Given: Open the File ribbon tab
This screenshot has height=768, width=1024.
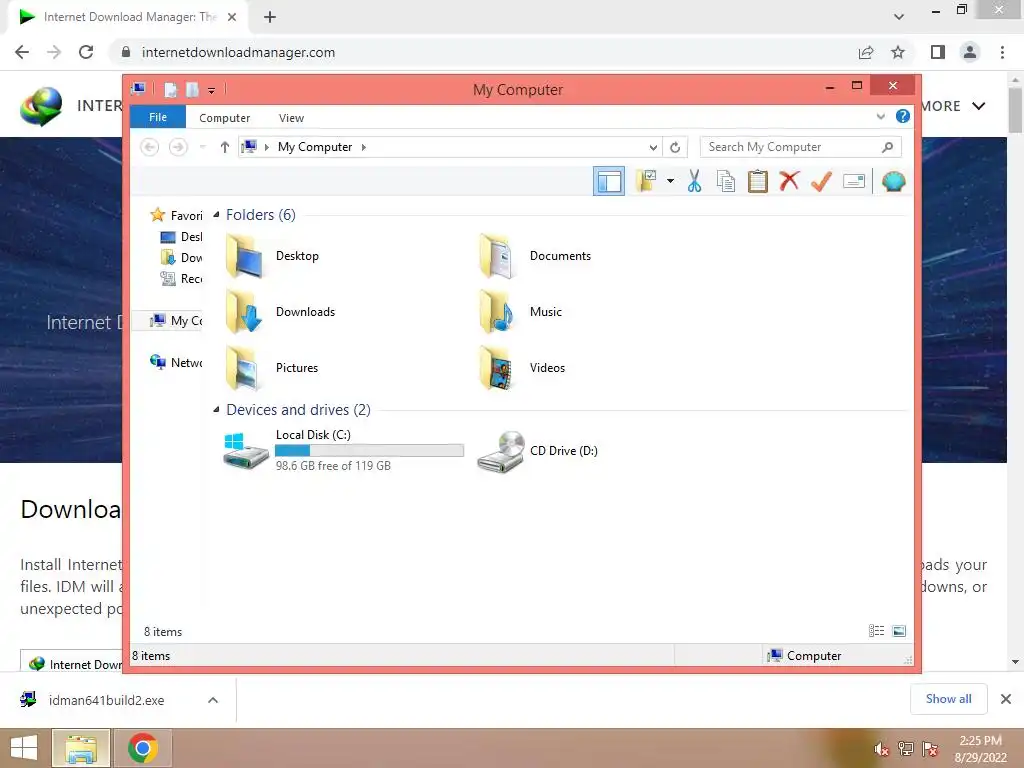Looking at the screenshot, I should [158, 118].
